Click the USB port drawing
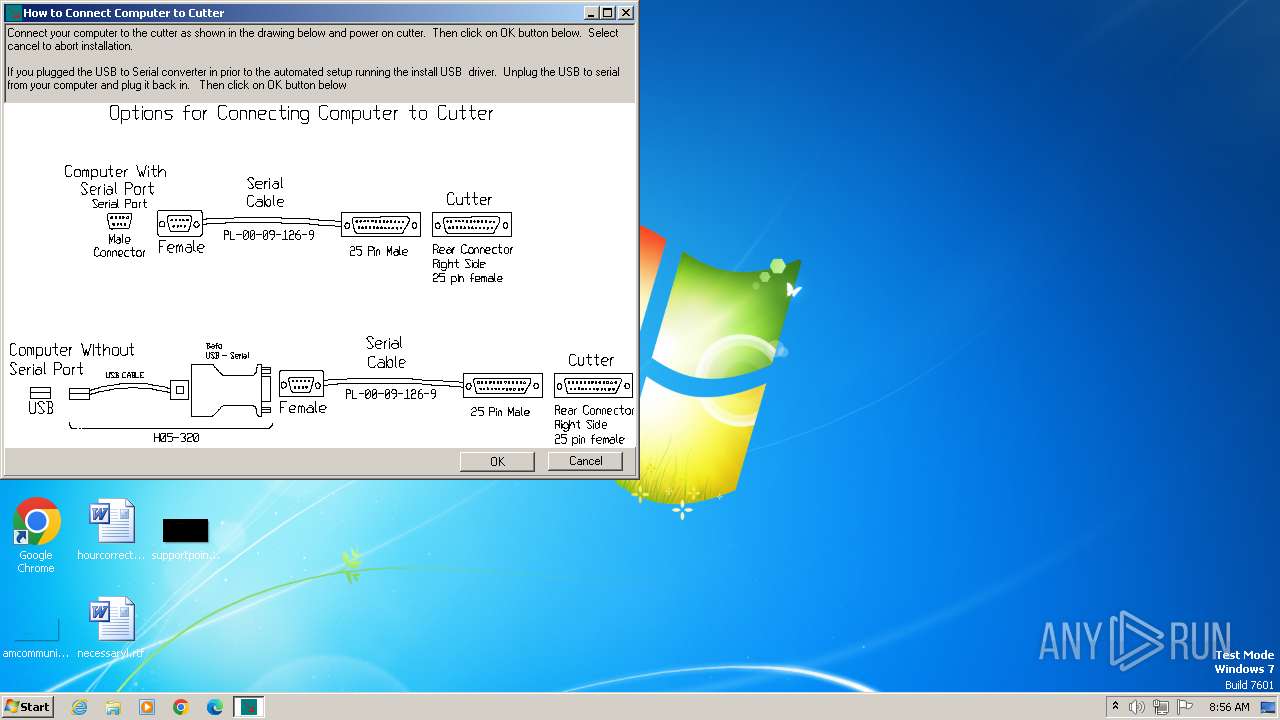The width and height of the screenshot is (1280, 720). pyautogui.click(x=40, y=392)
